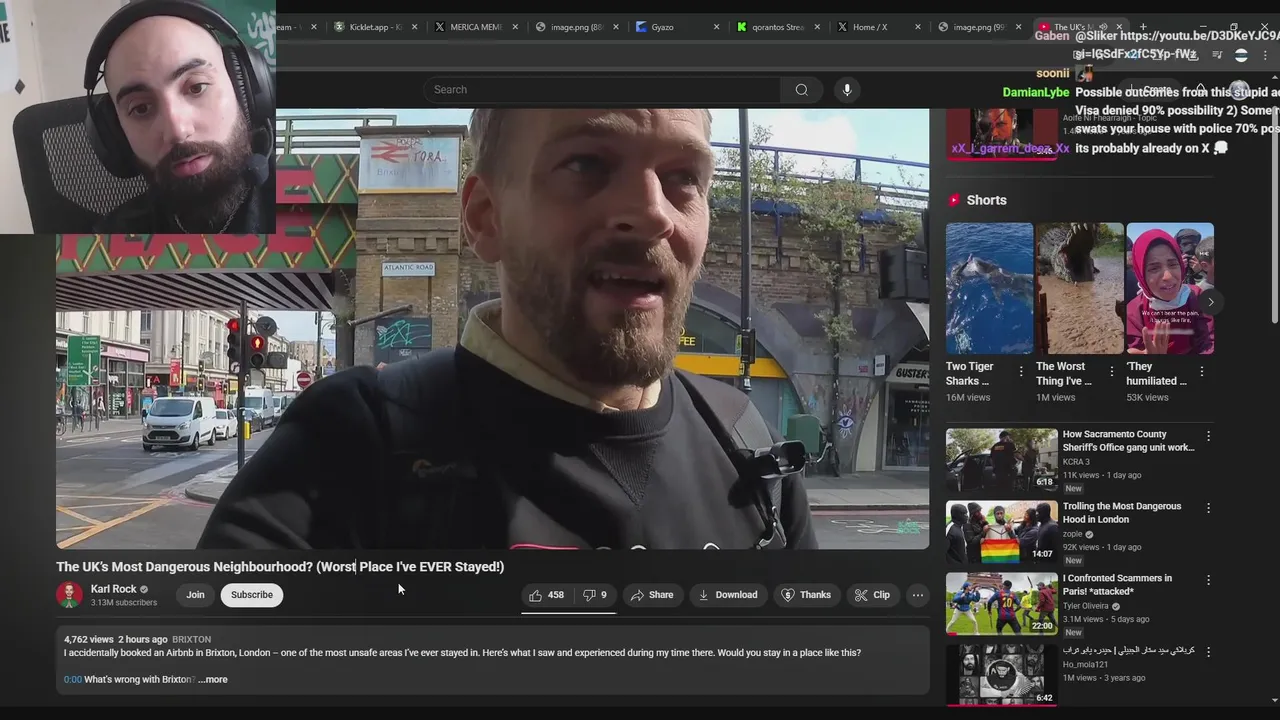Open Trolling the Most Dangerous Hood title
The width and height of the screenshot is (1280, 720).
point(1121,513)
